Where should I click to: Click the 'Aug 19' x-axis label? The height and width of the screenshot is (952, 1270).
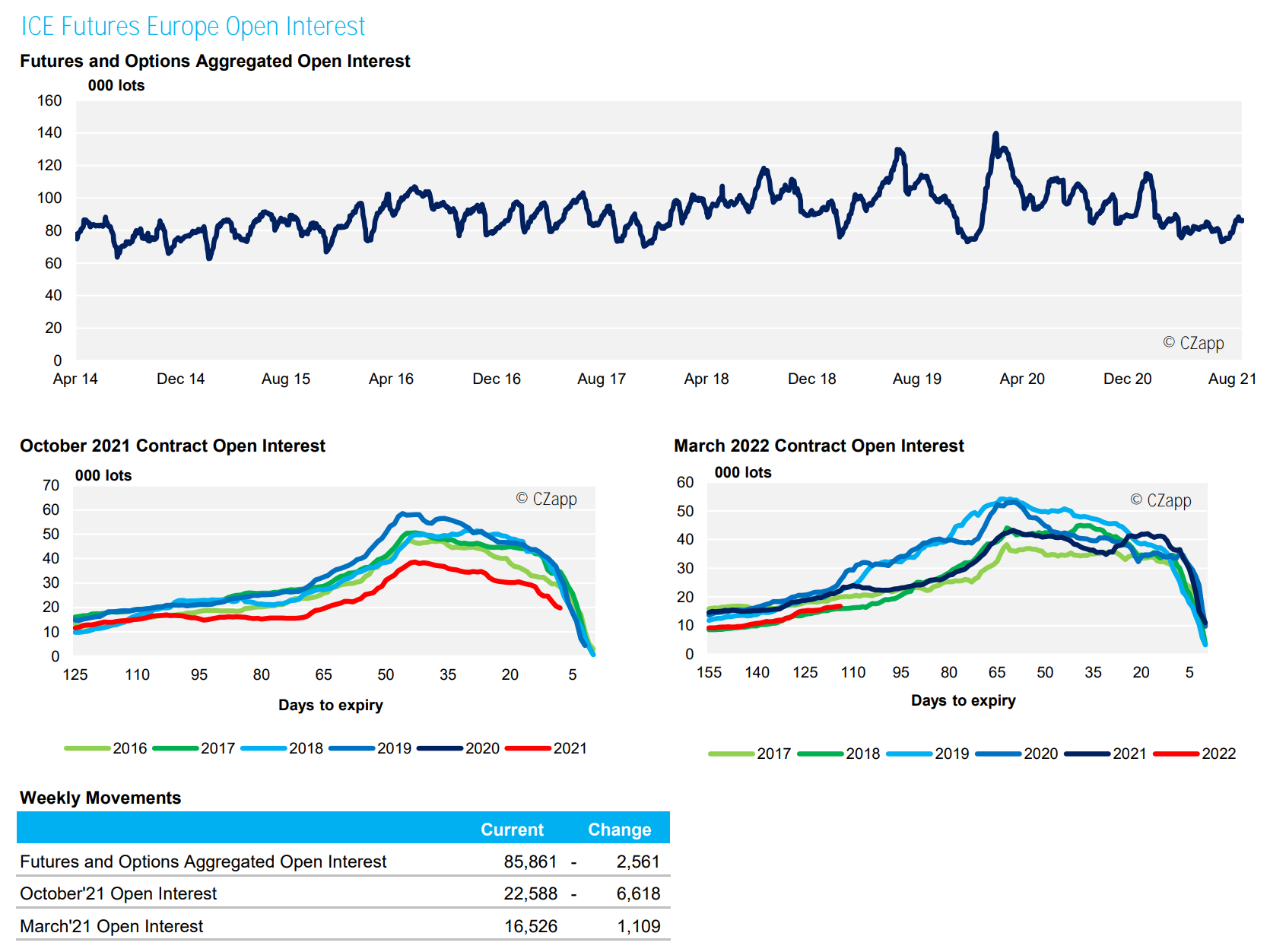(917, 379)
